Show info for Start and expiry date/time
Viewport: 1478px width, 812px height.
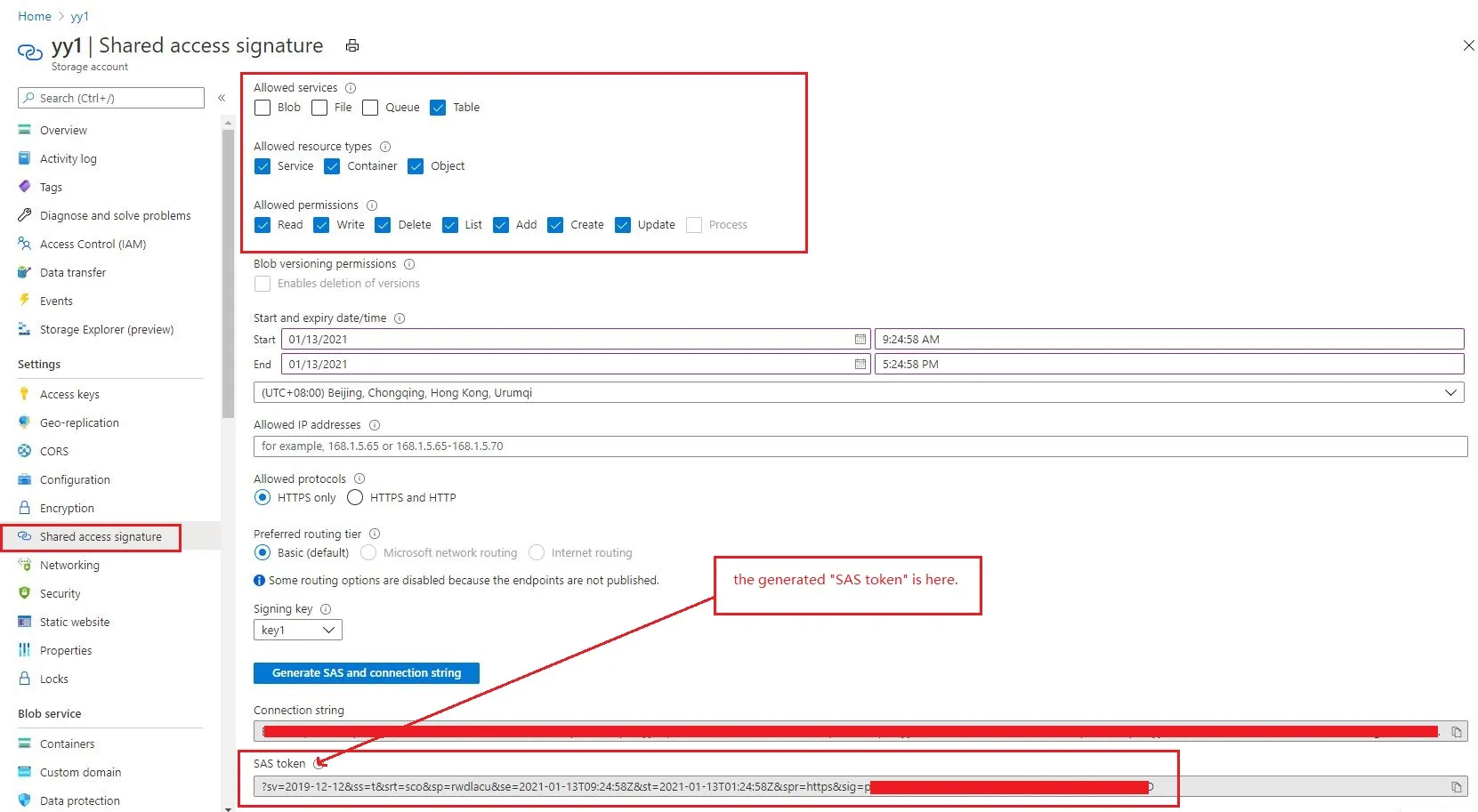click(400, 318)
